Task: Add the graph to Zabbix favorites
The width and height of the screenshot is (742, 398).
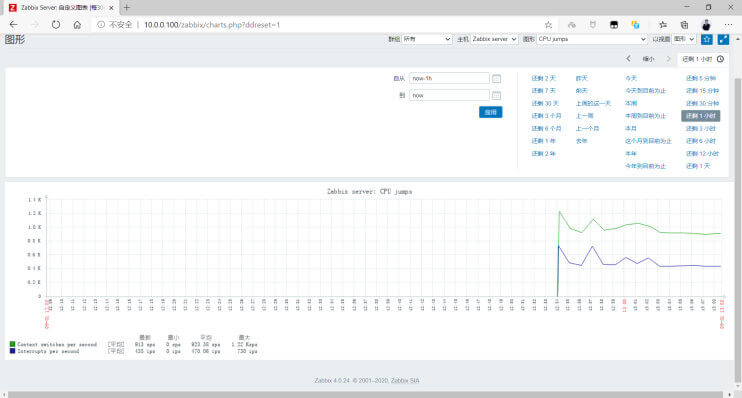Action: tap(707, 39)
